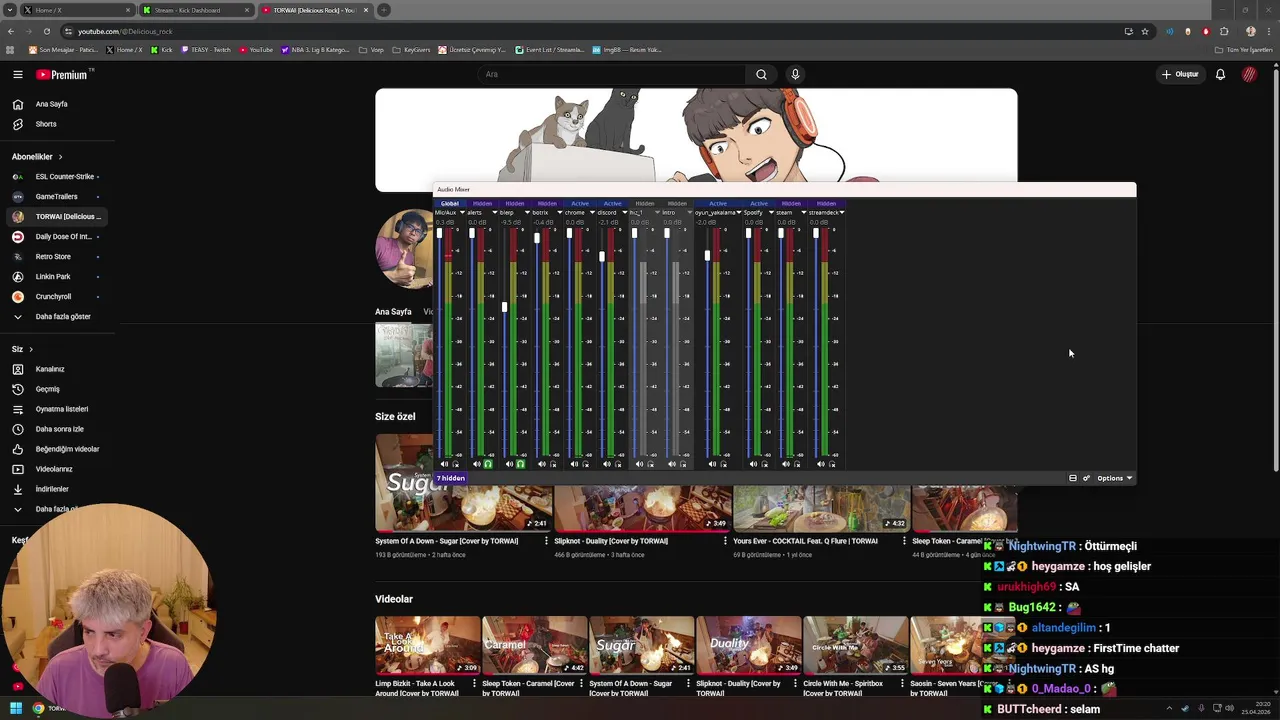
Task: Open the bleep channel dropdown arrow
Action: (x=528, y=212)
